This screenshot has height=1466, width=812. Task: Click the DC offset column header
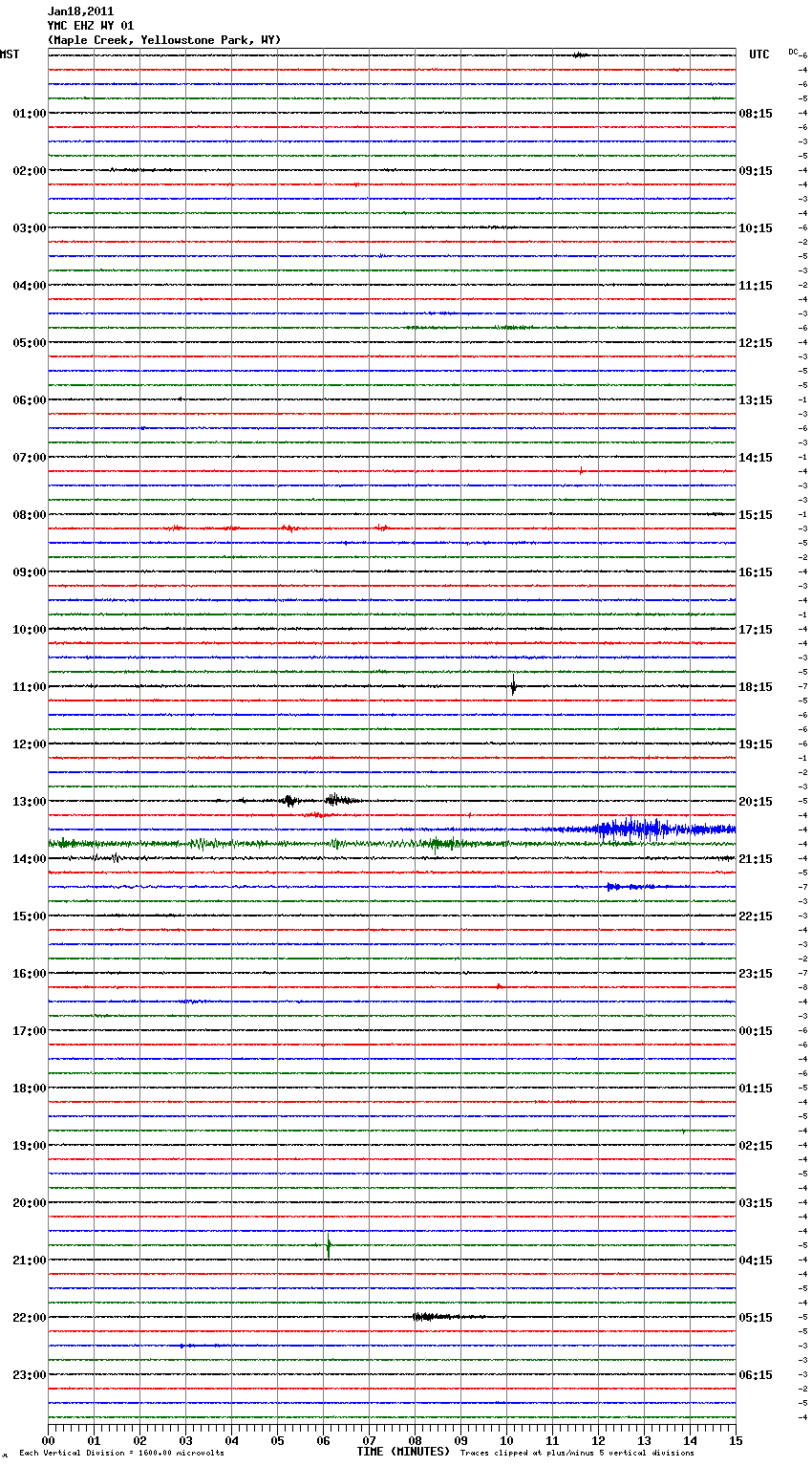pos(793,52)
